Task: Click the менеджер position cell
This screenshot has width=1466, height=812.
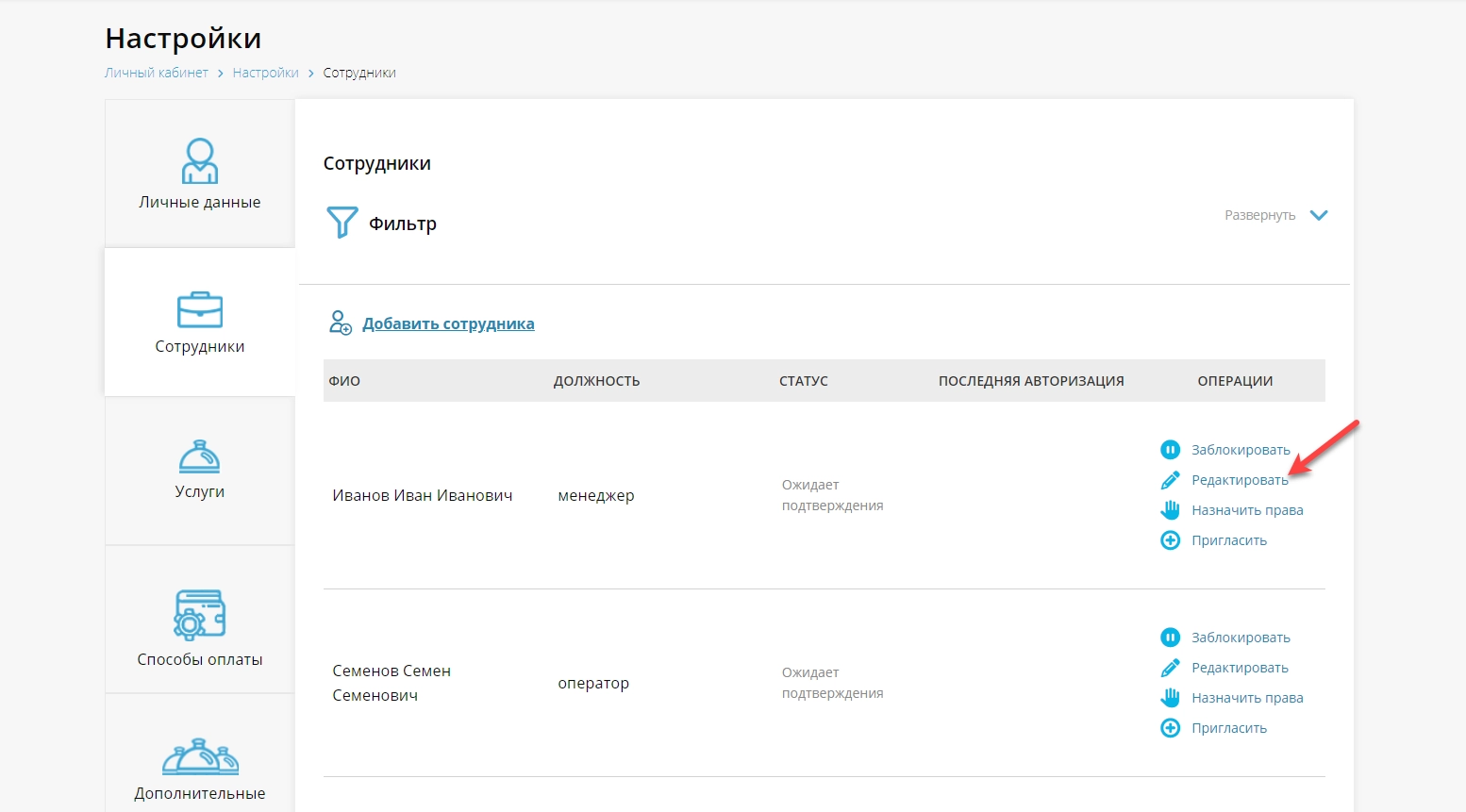Action: coord(596,495)
